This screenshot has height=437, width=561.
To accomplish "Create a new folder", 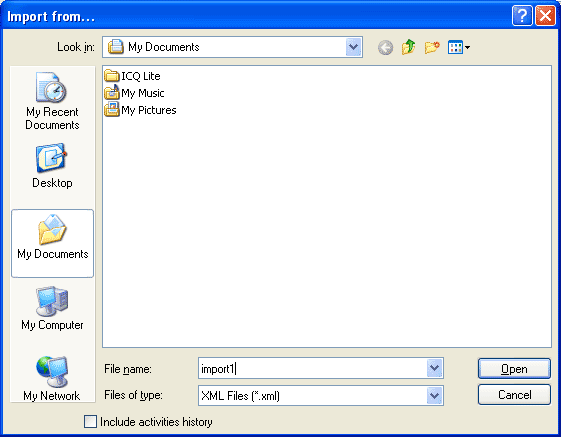I will (x=432, y=47).
